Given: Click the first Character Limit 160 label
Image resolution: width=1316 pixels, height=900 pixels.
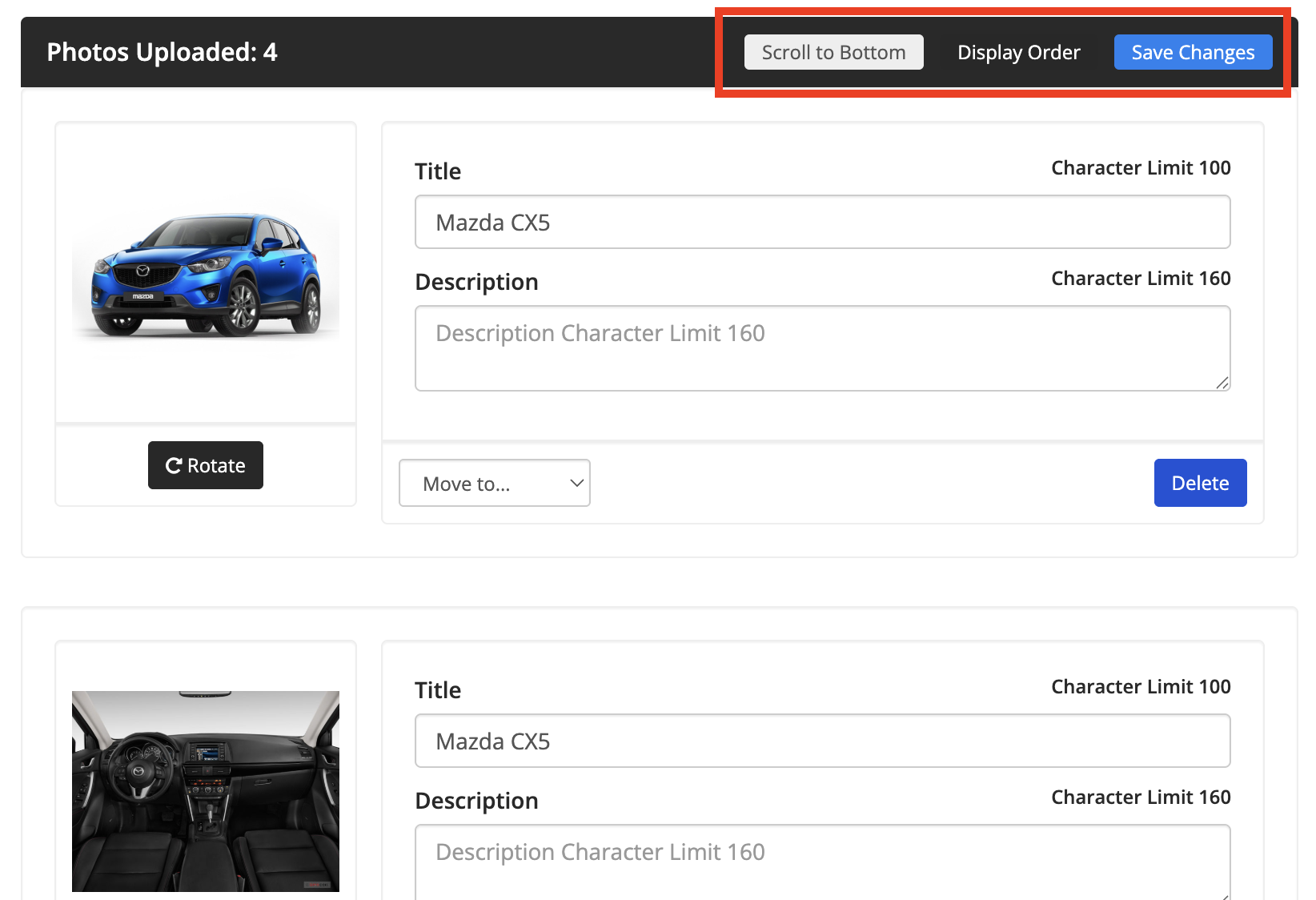Looking at the screenshot, I should point(1141,278).
